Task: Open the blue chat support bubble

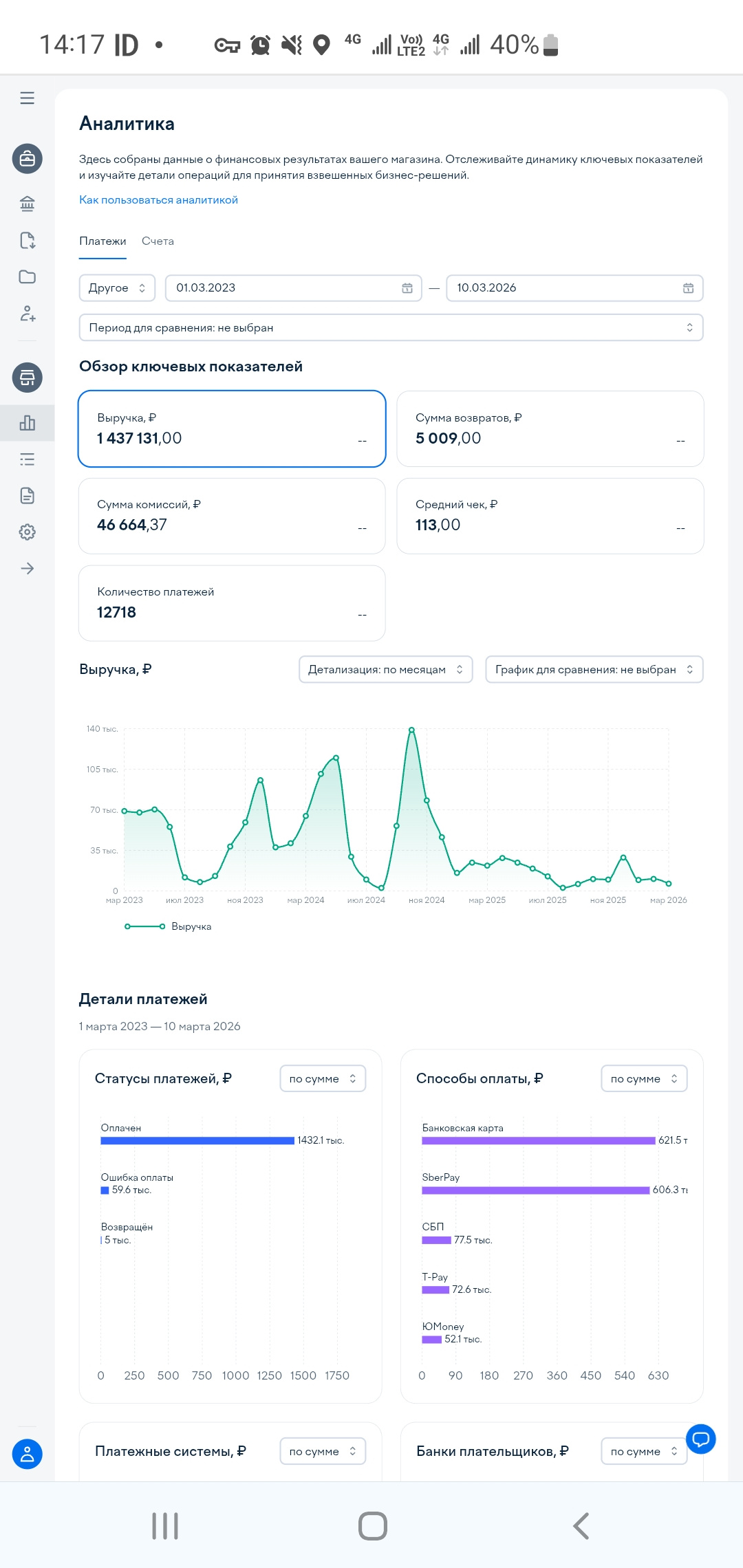Action: click(700, 1438)
